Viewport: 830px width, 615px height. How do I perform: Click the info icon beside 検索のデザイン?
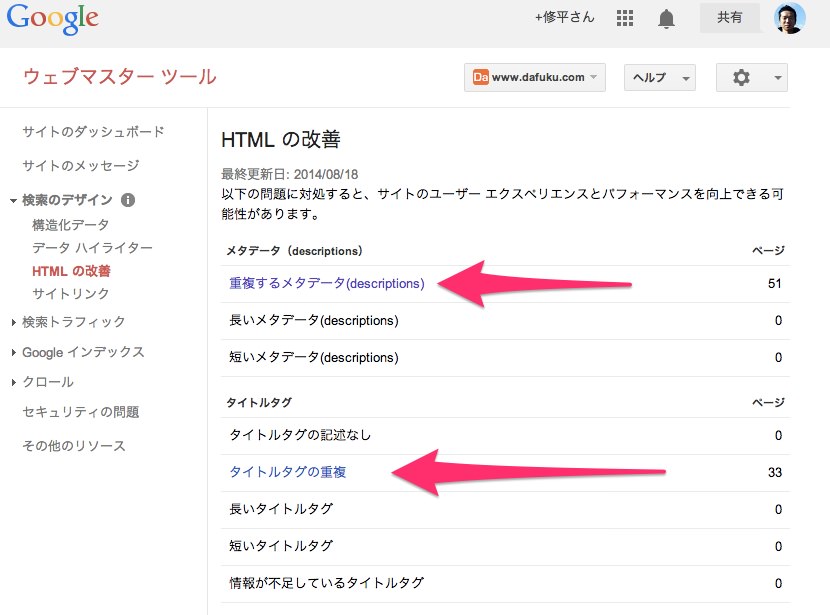click(128, 200)
